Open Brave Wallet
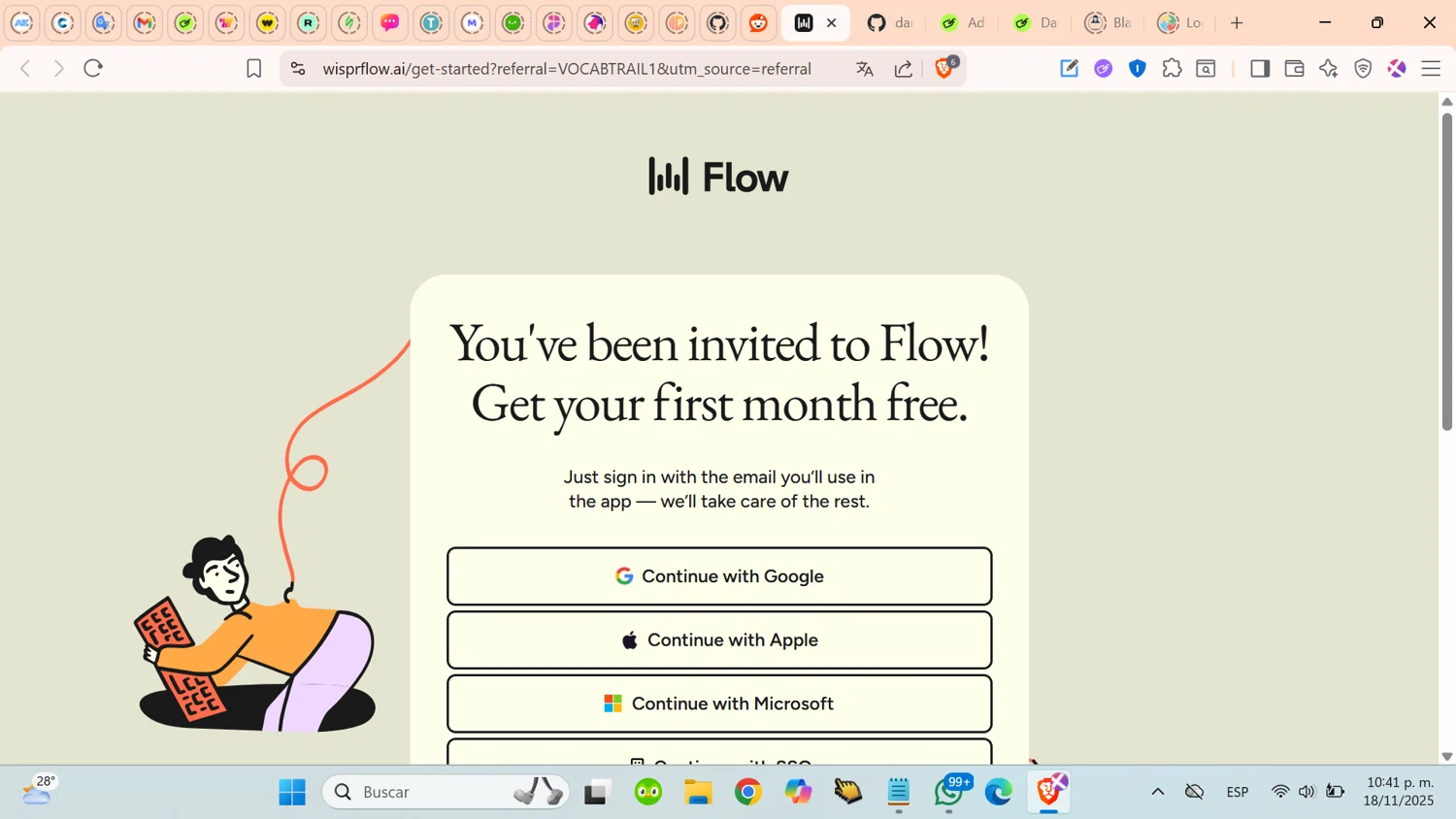The width and height of the screenshot is (1456, 819). [1294, 68]
